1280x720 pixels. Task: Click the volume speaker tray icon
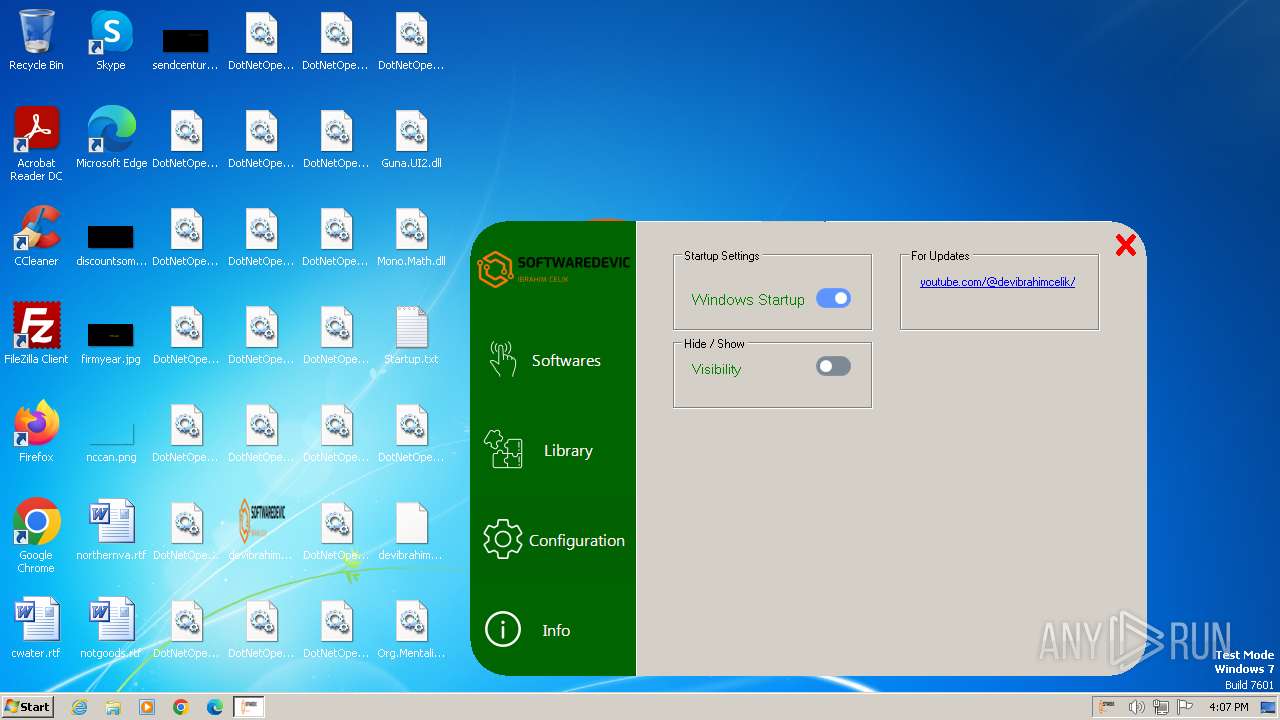click(1136, 707)
